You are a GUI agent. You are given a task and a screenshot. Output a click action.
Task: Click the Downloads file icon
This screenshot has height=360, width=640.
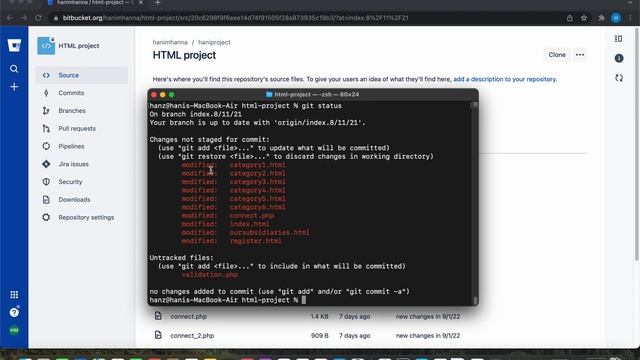[x=46, y=200]
